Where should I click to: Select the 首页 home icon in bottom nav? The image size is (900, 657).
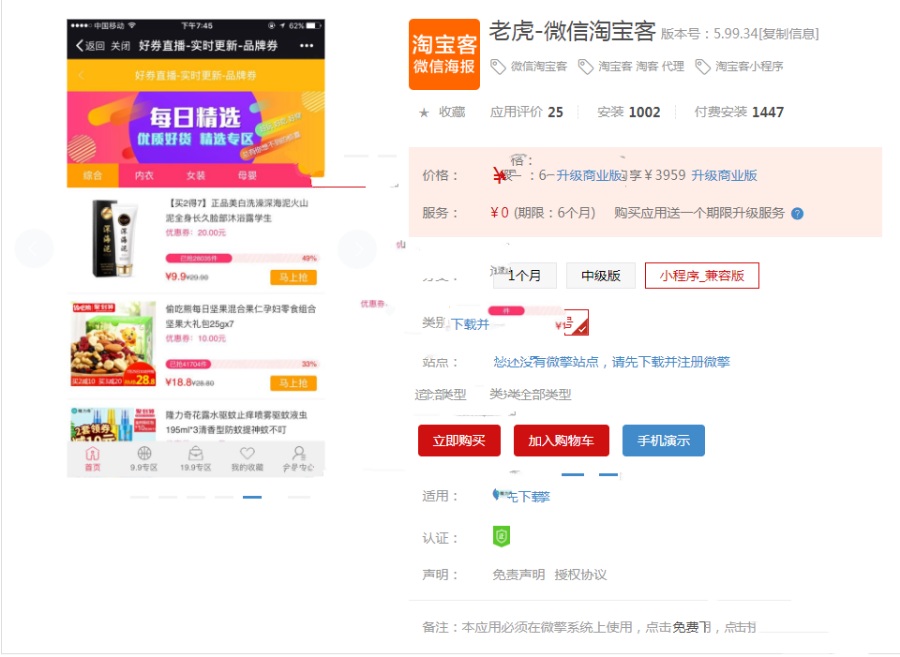(x=93, y=454)
